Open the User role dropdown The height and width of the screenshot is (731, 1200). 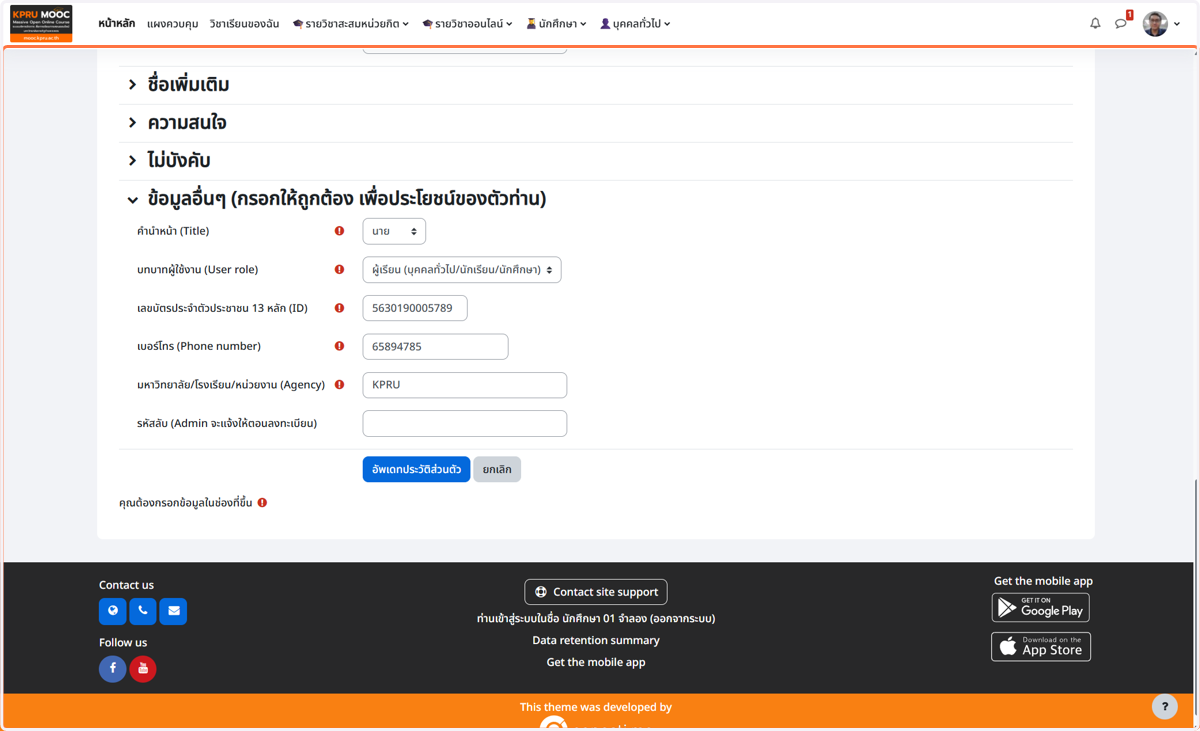pyautogui.click(x=462, y=270)
